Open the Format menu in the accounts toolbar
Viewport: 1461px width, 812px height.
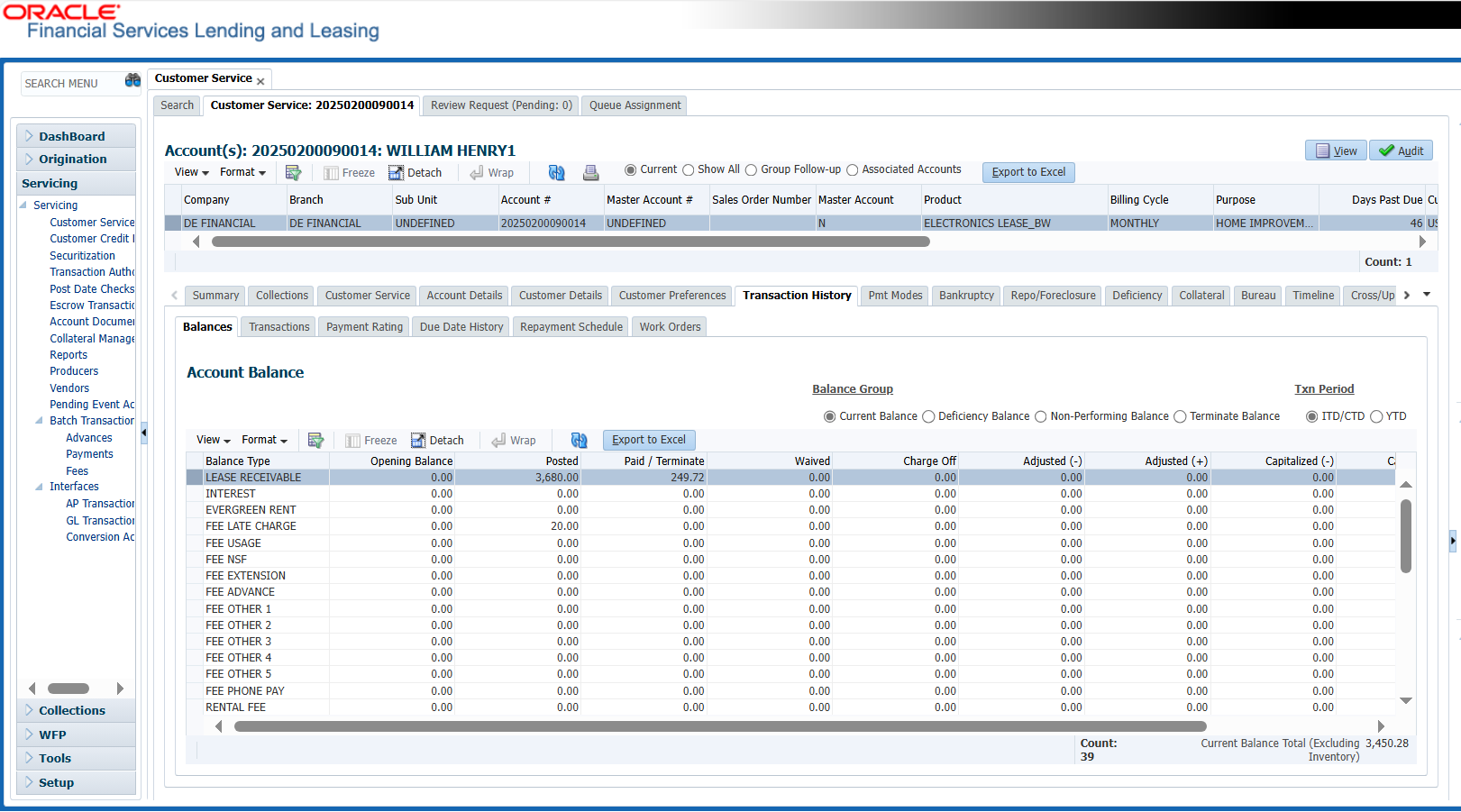pos(242,172)
